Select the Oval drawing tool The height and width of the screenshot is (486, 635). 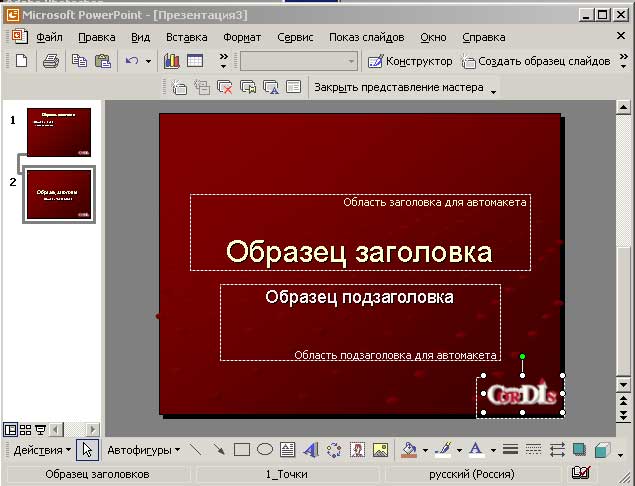pyautogui.click(x=265, y=450)
